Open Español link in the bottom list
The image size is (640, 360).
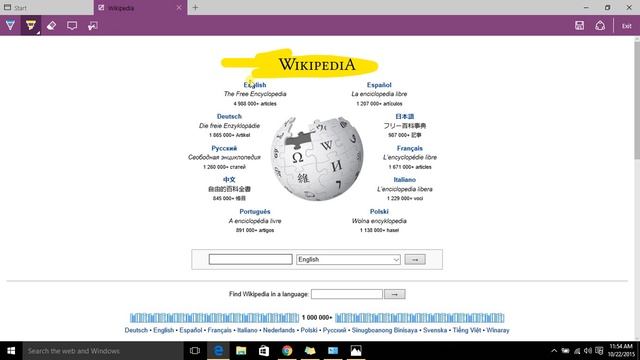pyautogui.click(x=191, y=330)
